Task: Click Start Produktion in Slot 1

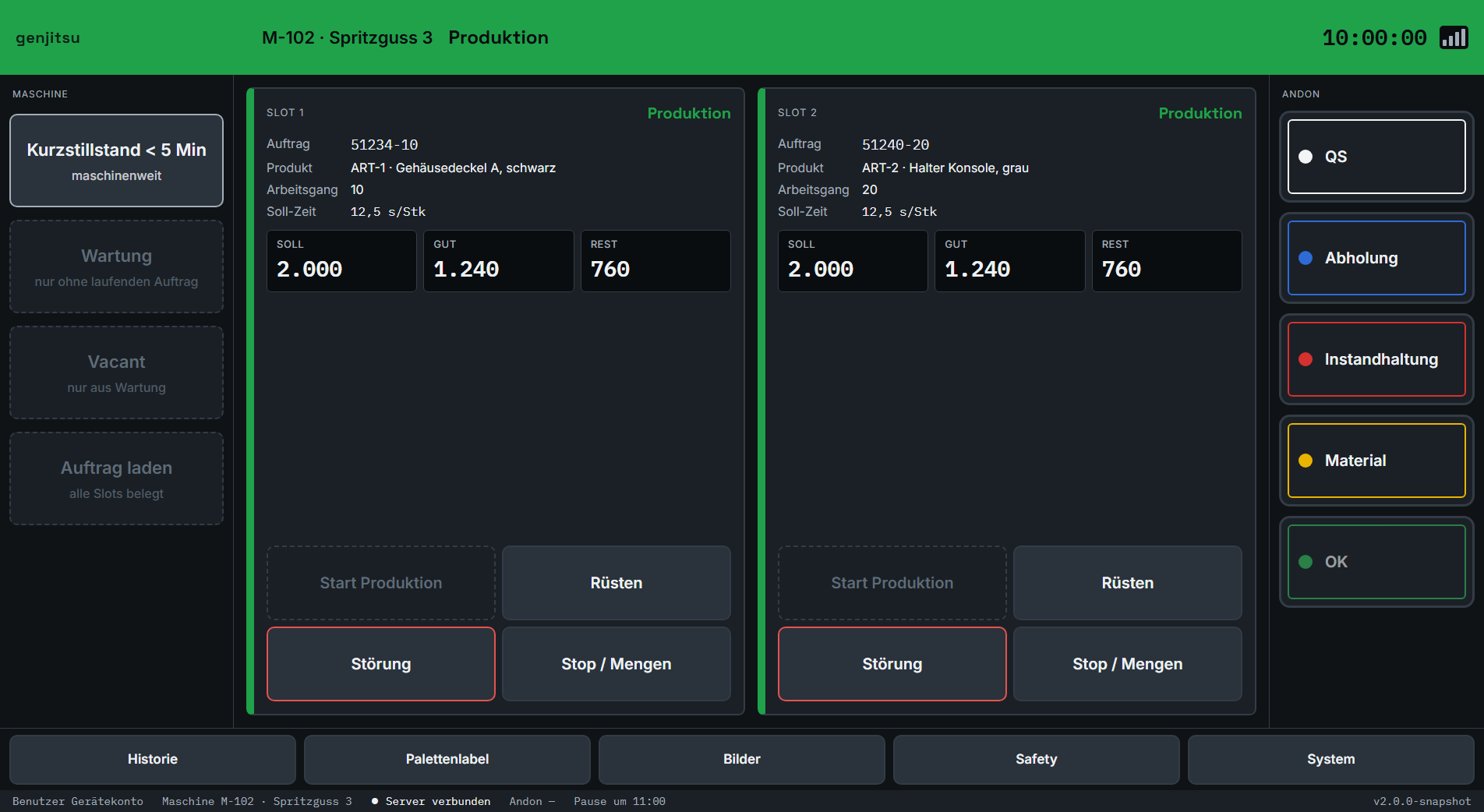Action: point(381,583)
